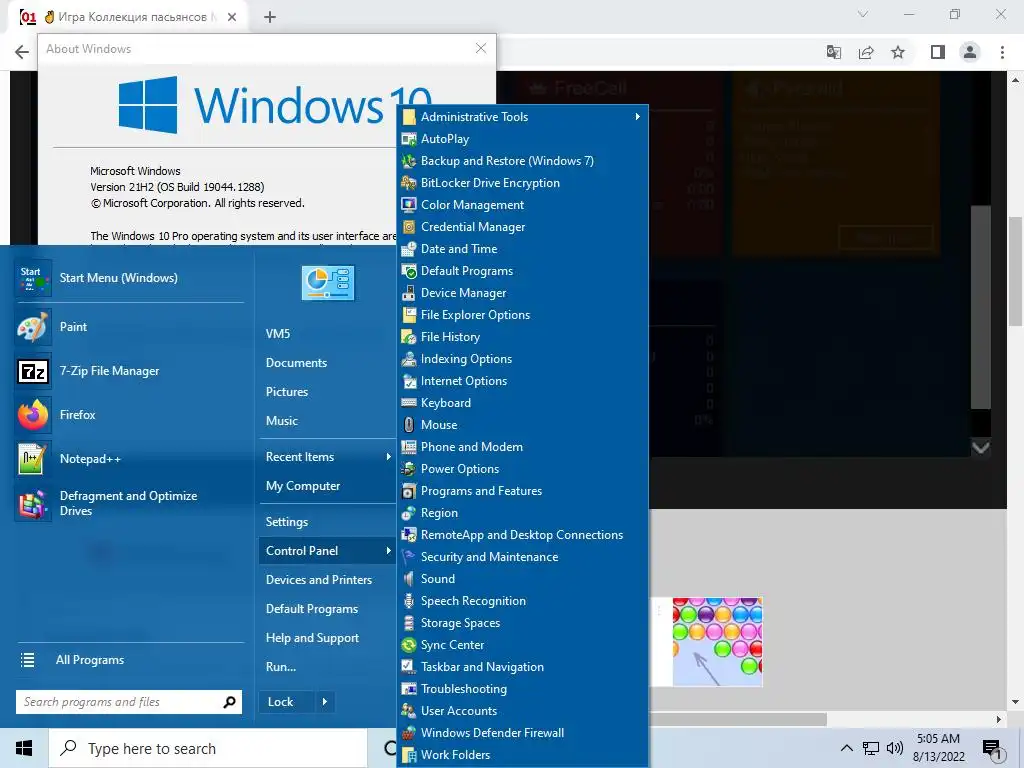Open the VM5 user folder

[327, 334]
